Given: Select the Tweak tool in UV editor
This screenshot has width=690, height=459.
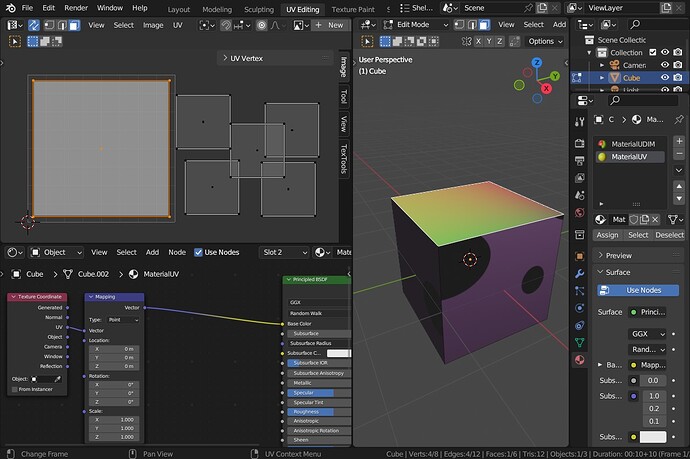Looking at the screenshot, I should pos(15,41).
